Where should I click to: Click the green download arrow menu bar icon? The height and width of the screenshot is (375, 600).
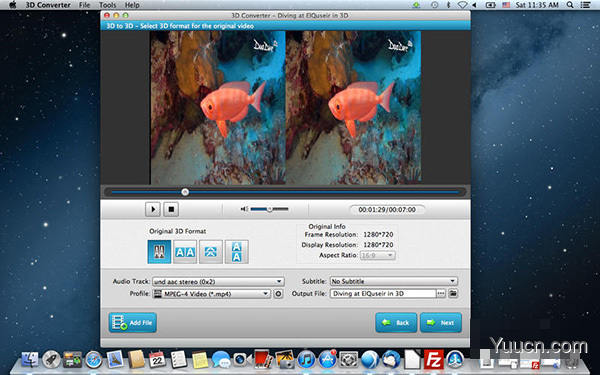pos(416,5)
